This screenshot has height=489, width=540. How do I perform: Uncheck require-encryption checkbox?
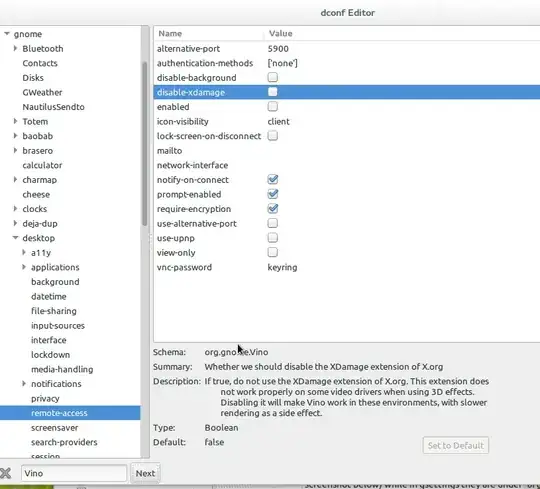coord(272,209)
